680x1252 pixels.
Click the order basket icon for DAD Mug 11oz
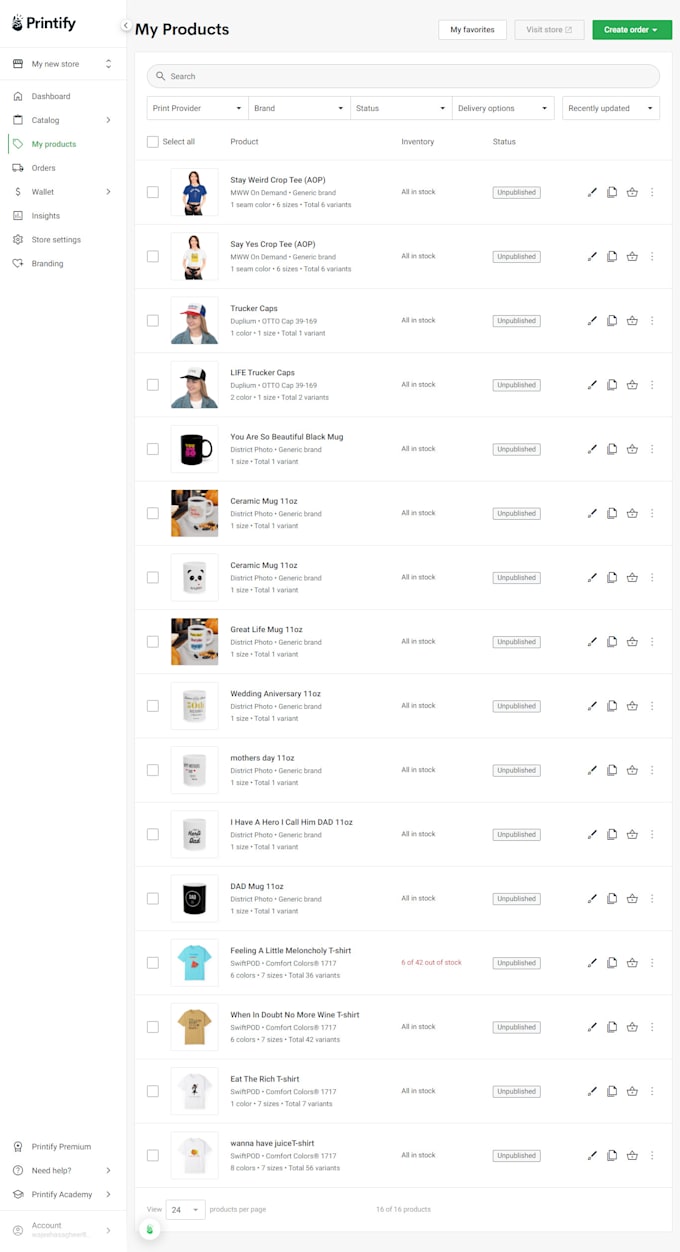[x=632, y=898]
